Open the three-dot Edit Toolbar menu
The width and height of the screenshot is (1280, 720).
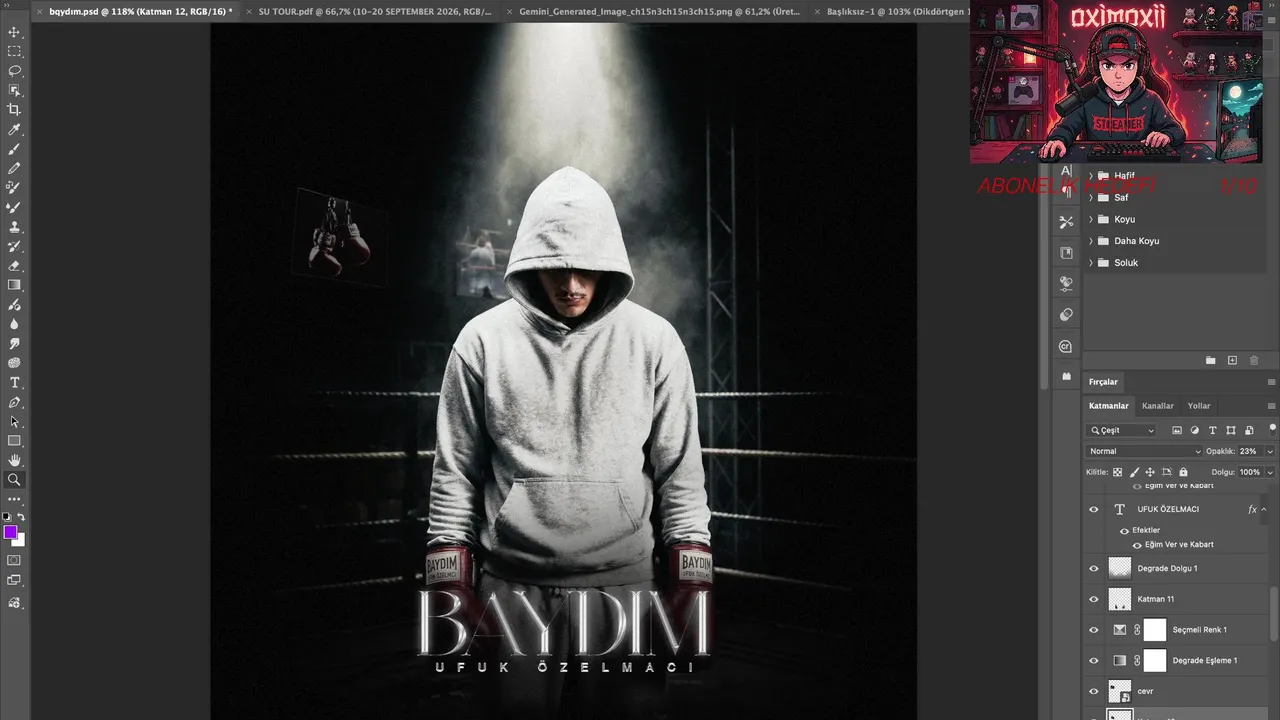coord(14,499)
